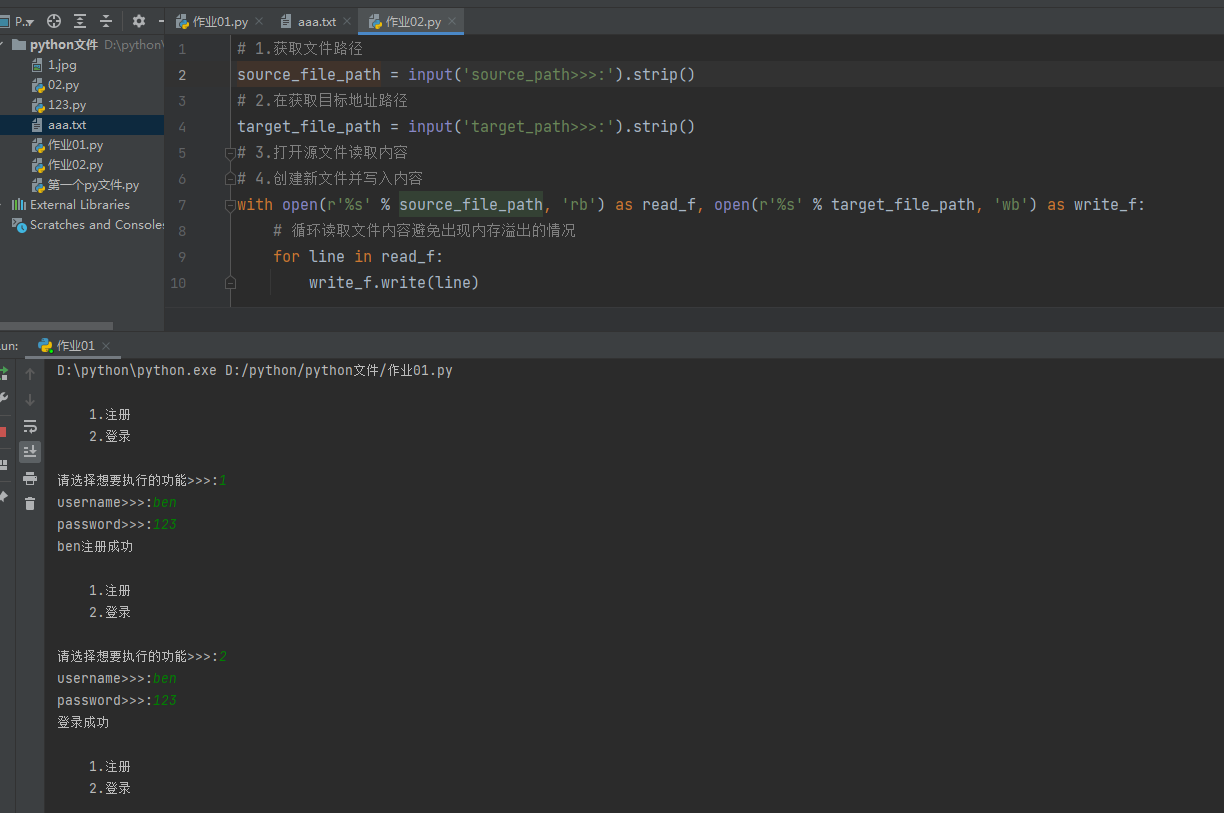Screen dimensions: 1224x813
Task: Click the source_file_path variable on line 2
Action: (309, 75)
